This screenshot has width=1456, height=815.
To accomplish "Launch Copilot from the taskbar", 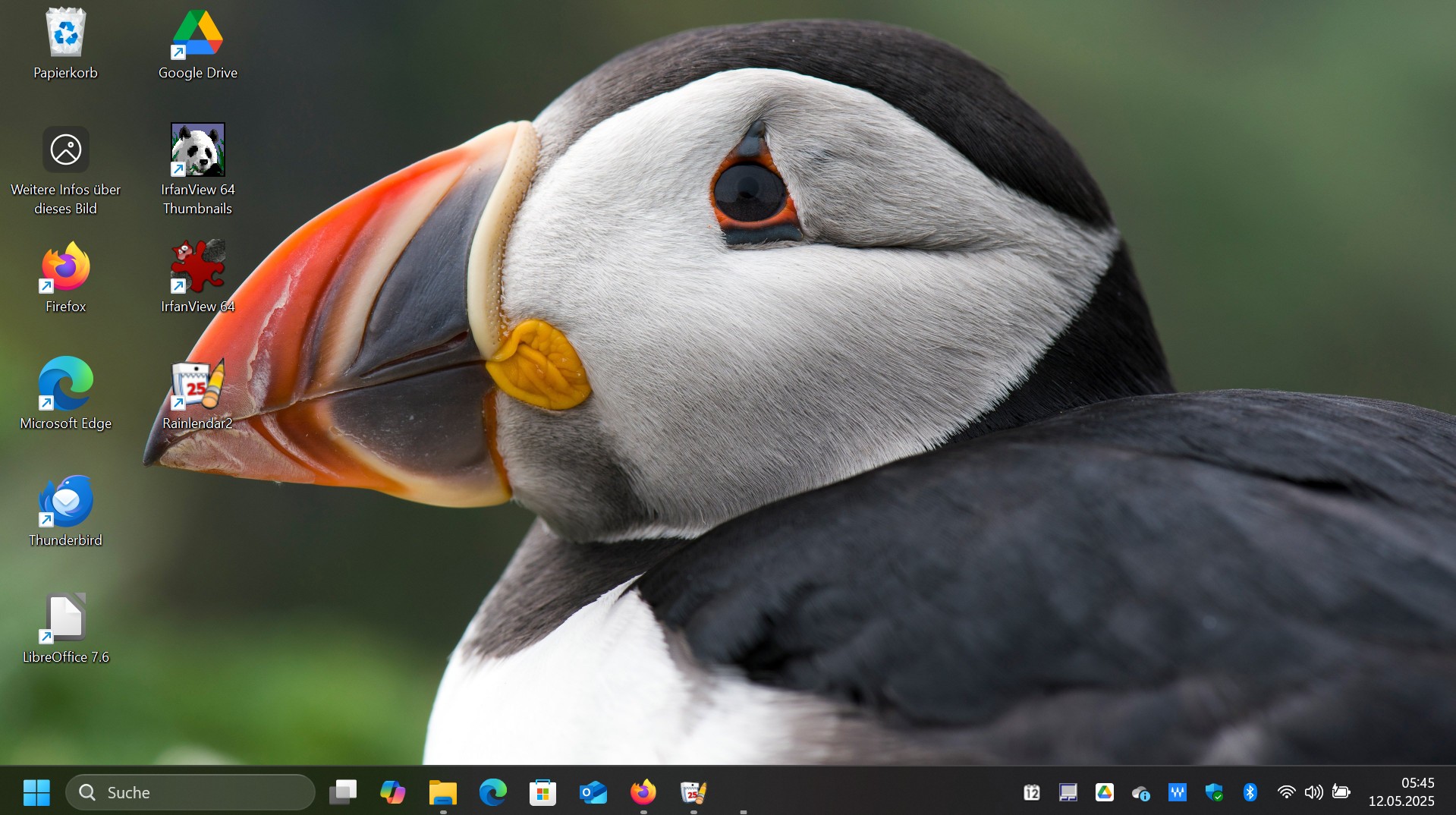I will tap(392, 792).
